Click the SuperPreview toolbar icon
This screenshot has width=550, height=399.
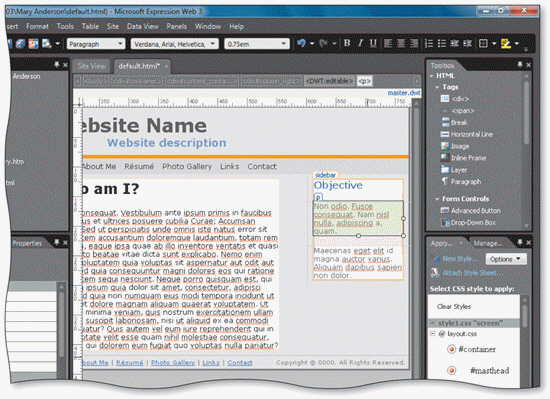click(33, 43)
